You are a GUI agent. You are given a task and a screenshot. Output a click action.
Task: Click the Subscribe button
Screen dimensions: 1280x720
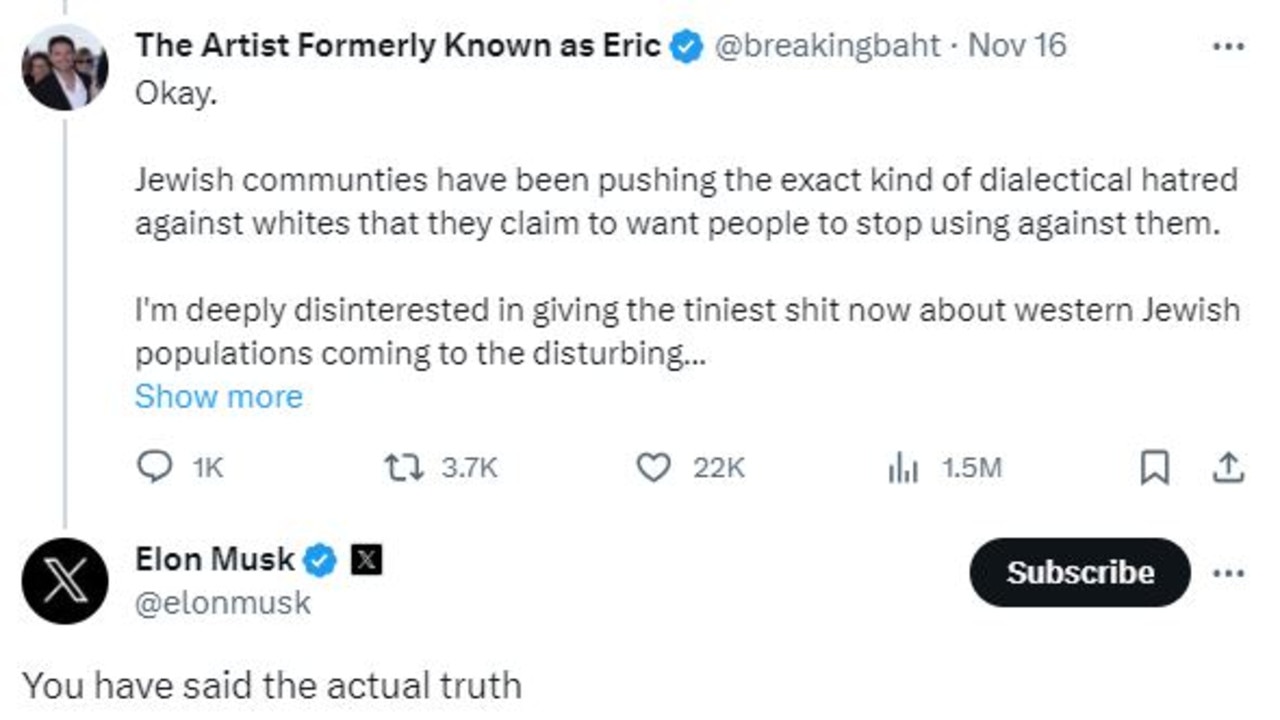click(1080, 572)
